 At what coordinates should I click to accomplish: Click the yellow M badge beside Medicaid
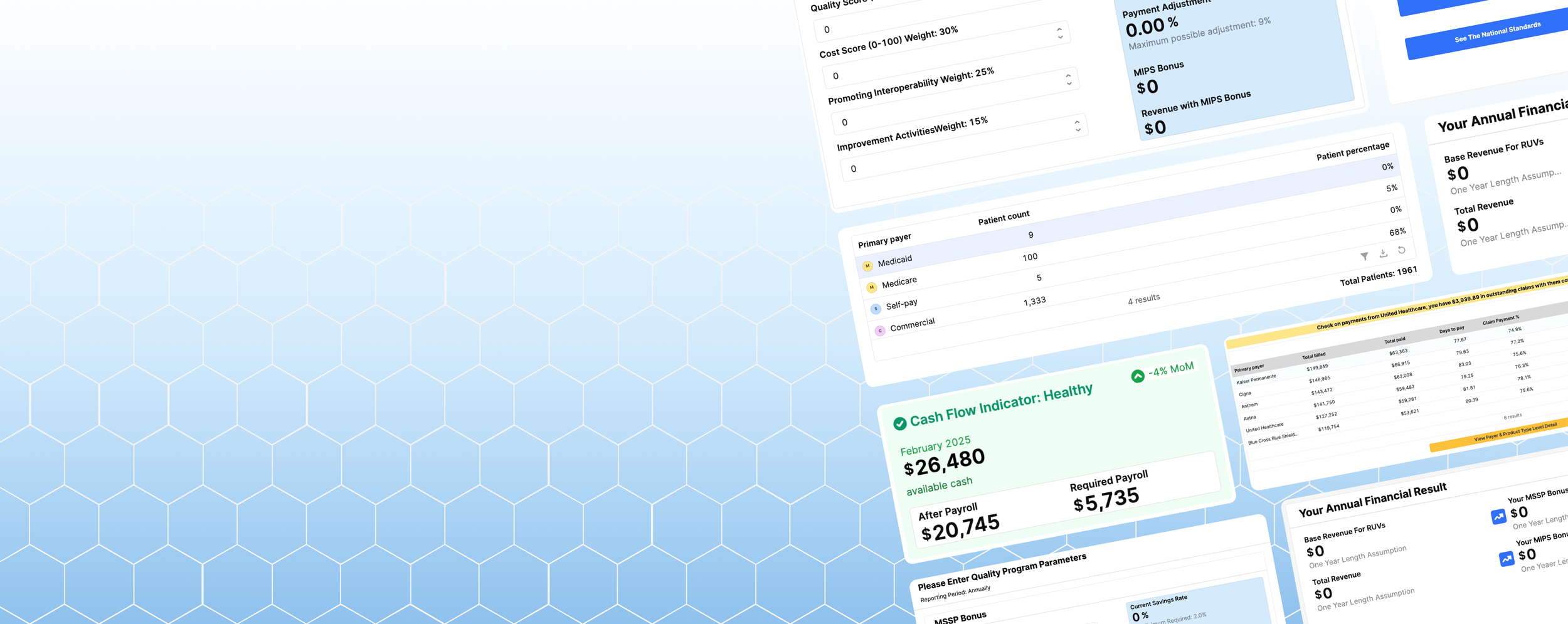[x=867, y=266]
